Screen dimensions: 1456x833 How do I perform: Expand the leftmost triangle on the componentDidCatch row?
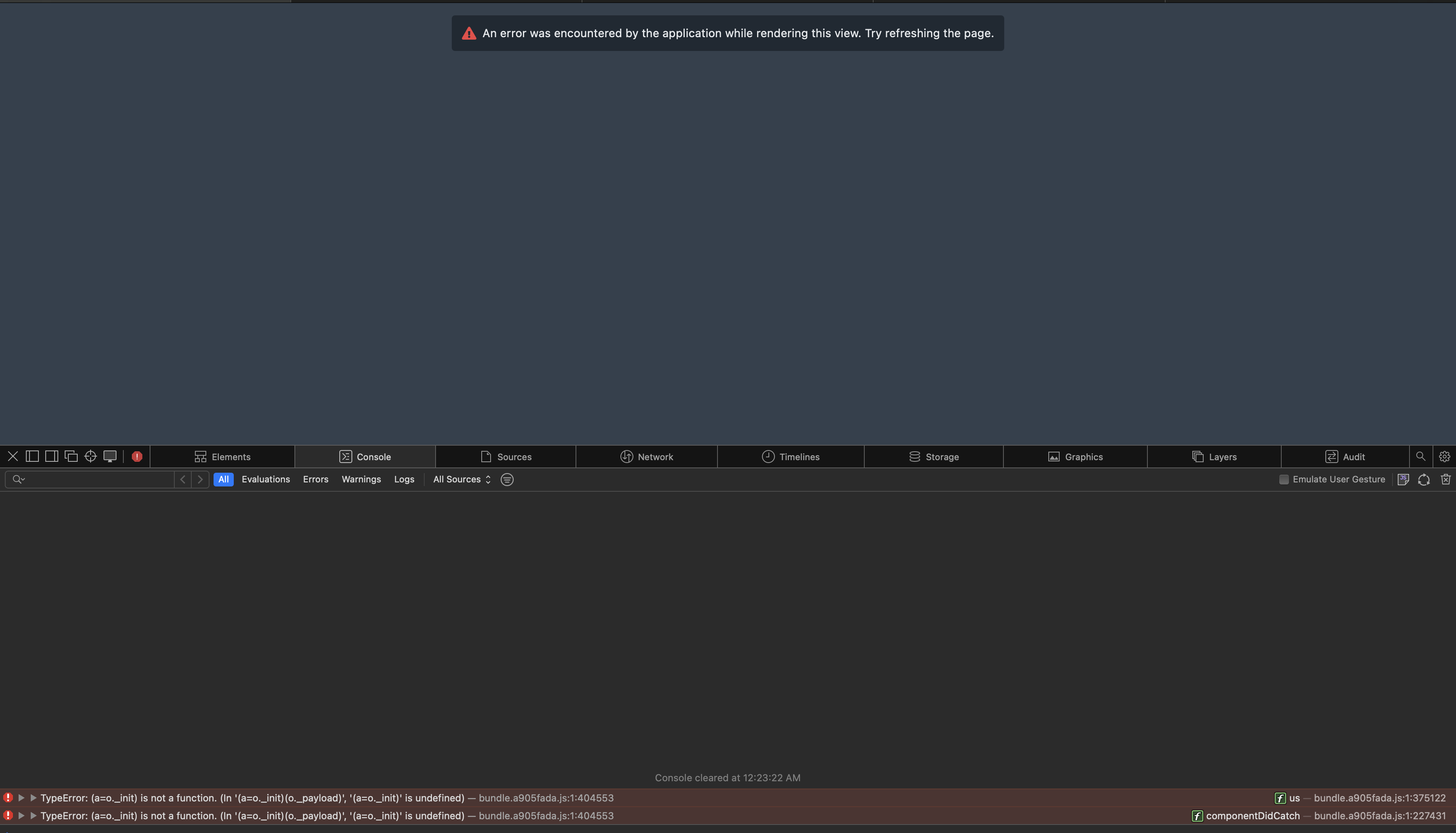coord(21,815)
